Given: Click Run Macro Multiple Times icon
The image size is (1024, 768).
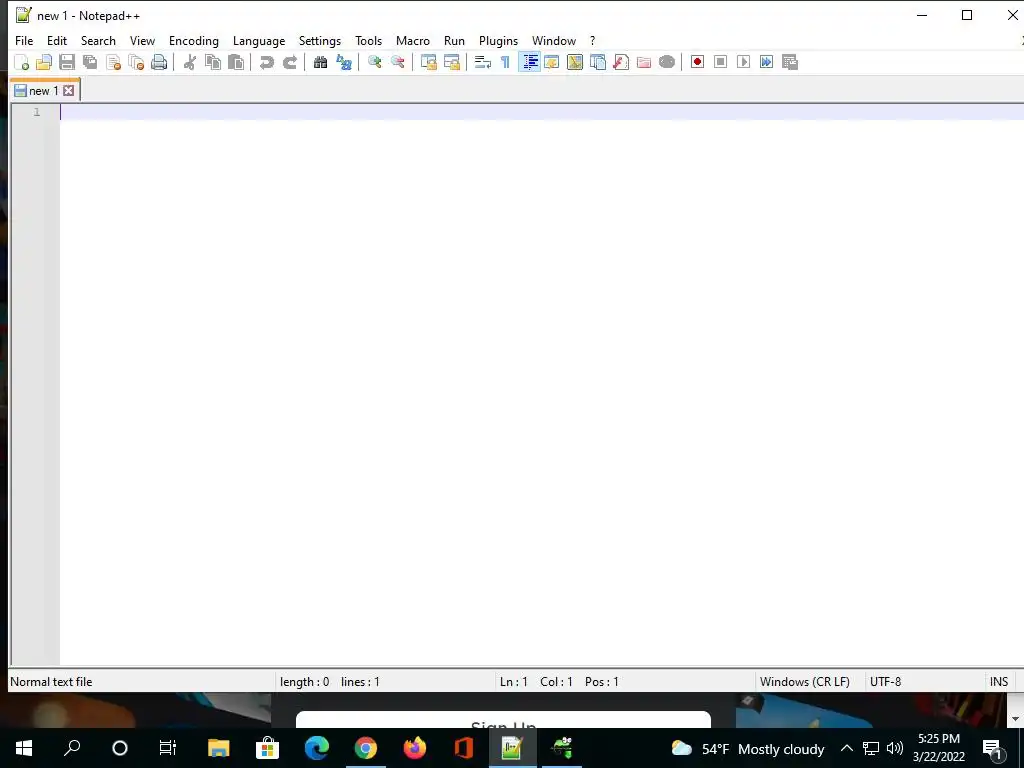Looking at the screenshot, I should 766,62.
